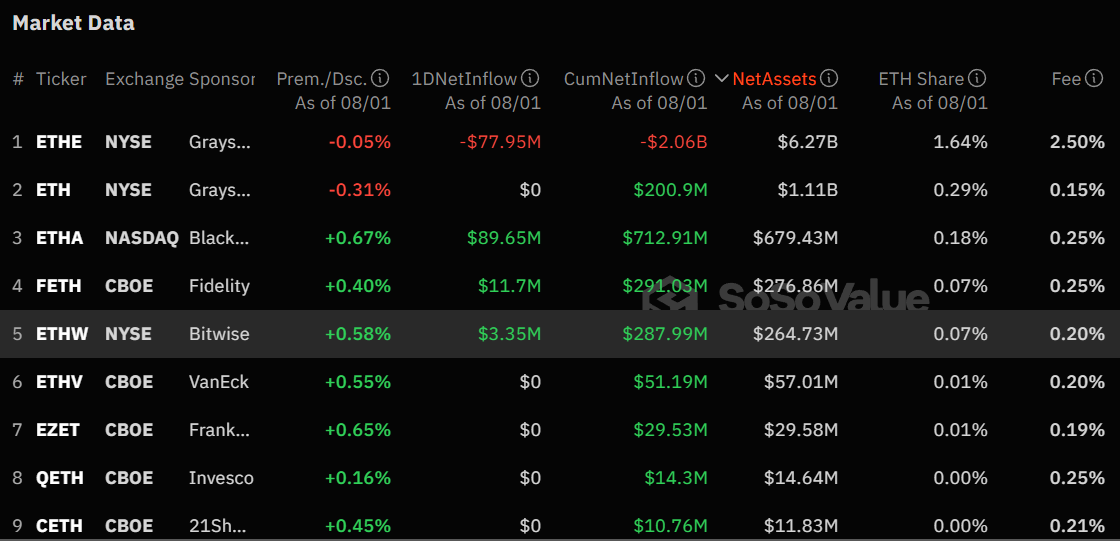This screenshot has height=541, width=1120.
Task: Click the 0.19% fee value
Action: pos(1077,430)
